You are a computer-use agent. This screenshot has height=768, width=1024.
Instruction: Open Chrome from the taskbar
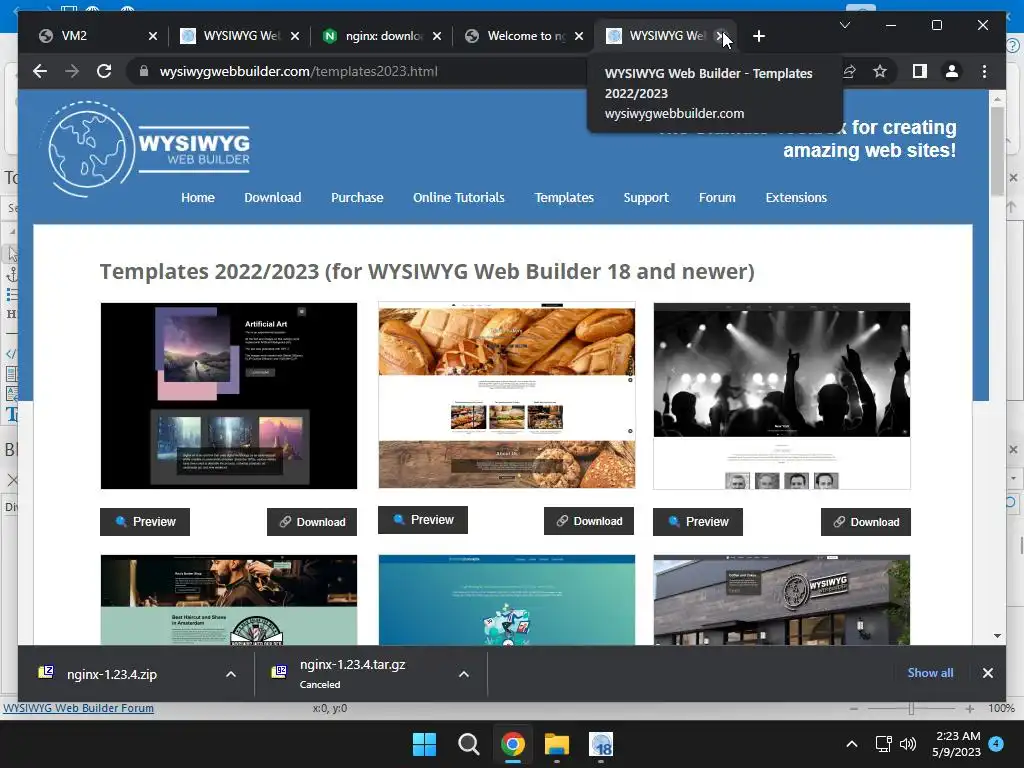513,744
